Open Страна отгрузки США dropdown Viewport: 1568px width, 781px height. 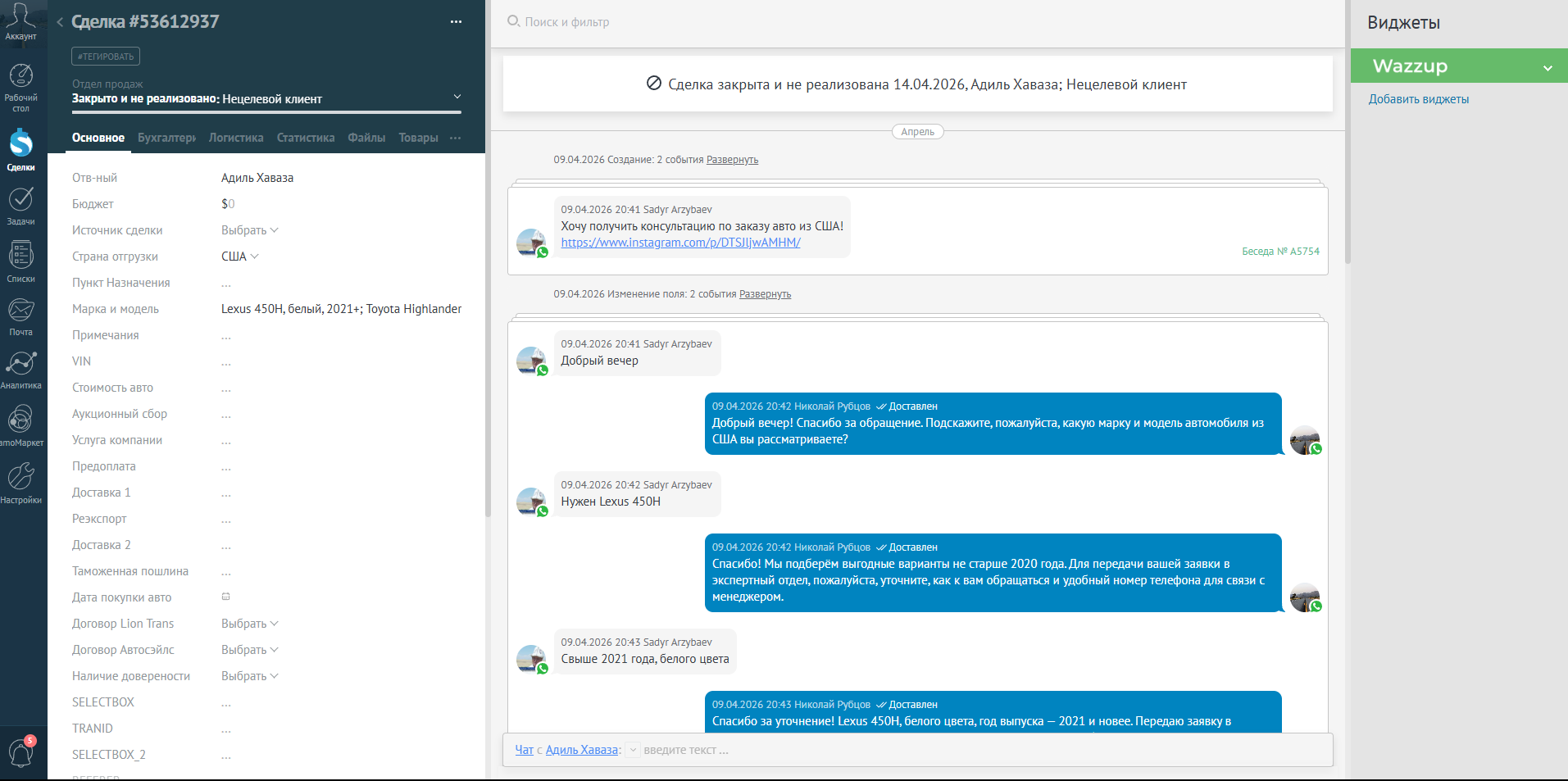[240, 257]
